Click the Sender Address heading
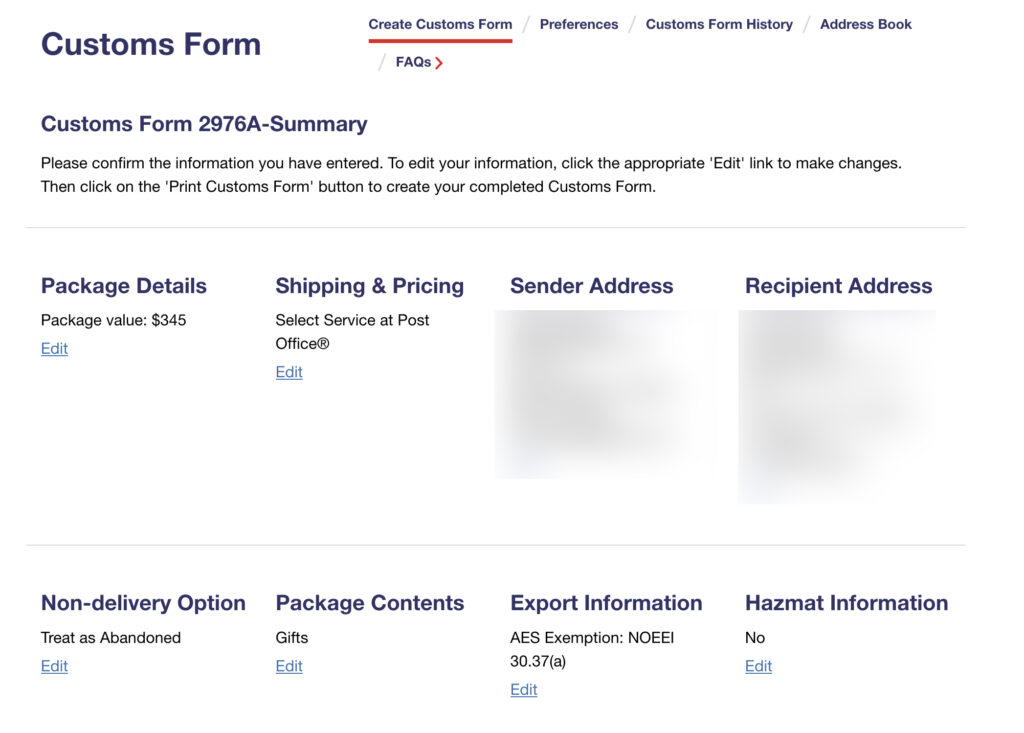Screen dimensions: 1024x733 click(x=592, y=286)
